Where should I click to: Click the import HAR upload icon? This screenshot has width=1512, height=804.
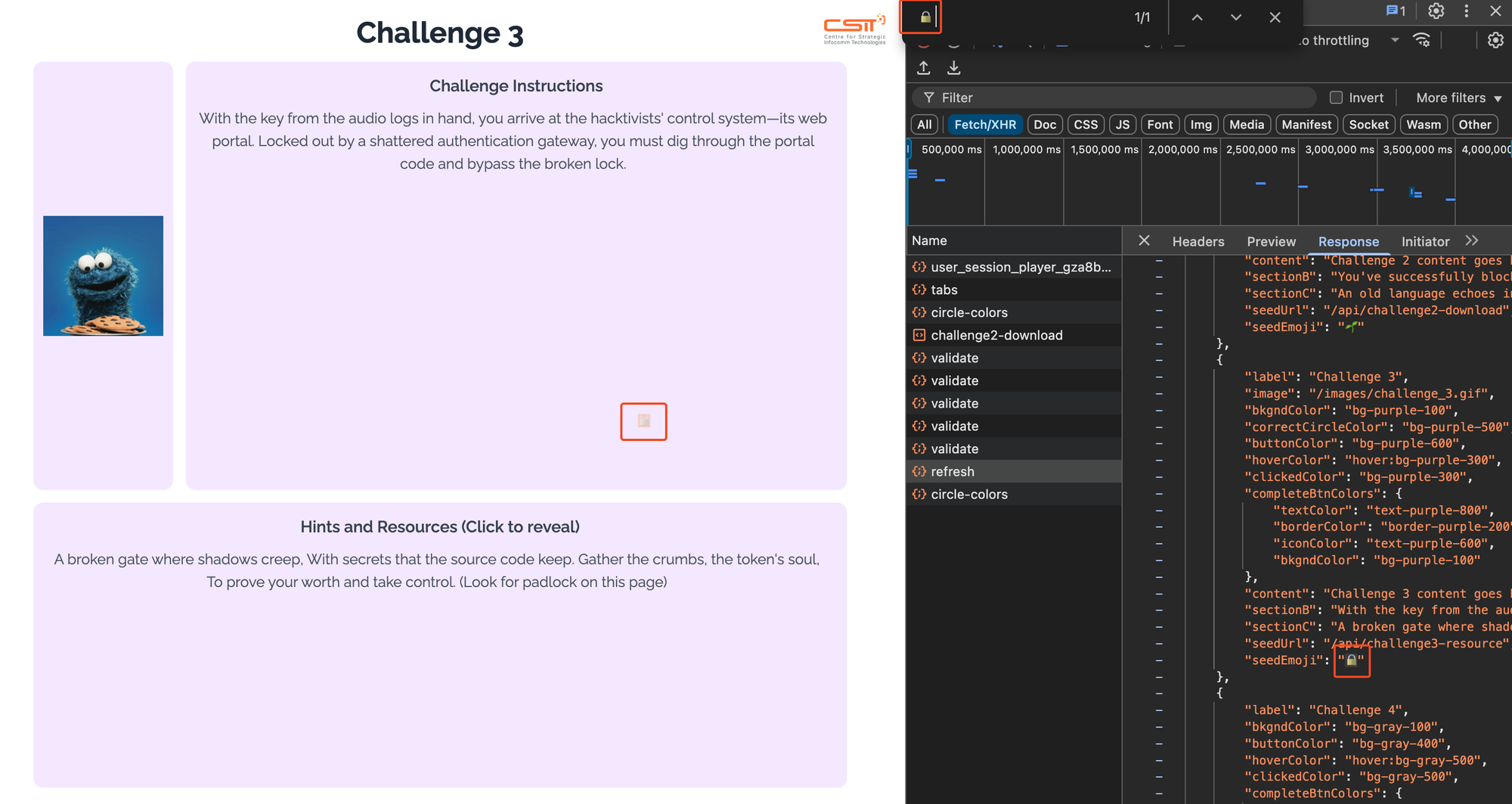(924, 68)
